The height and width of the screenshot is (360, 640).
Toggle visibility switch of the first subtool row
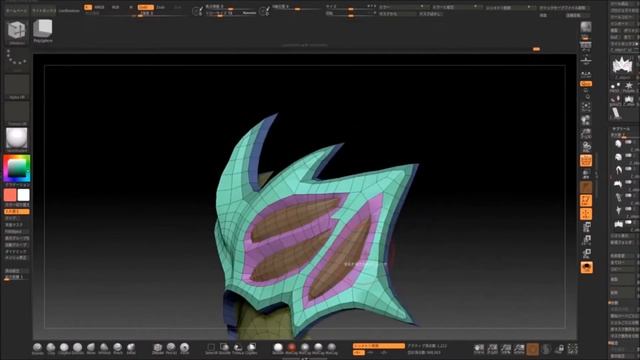coord(628,142)
